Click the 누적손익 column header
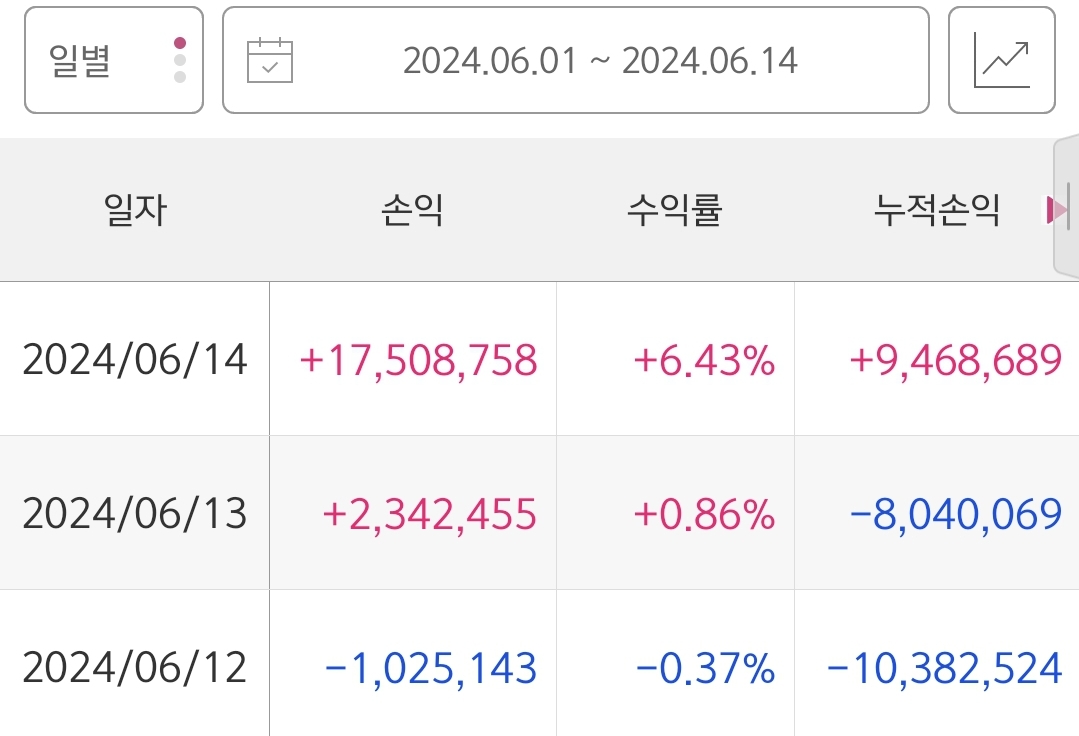This screenshot has height=736, width=1079. click(936, 210)
